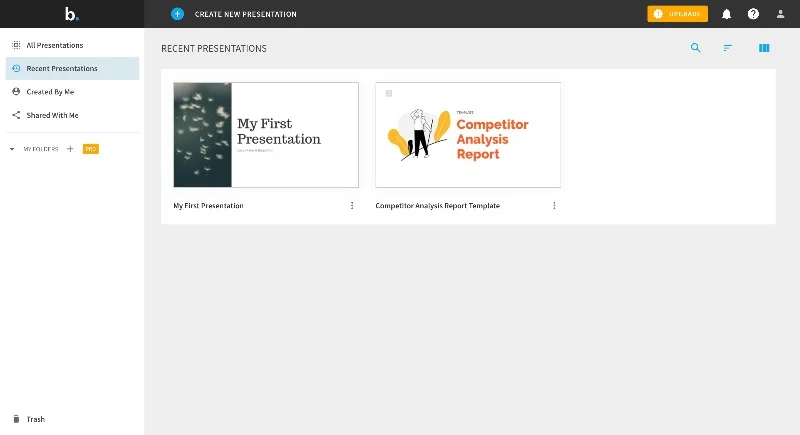Viewport: 800px width, 435px height.
Task: Toggle the grid view layout icon
Action: pos(764,47)
